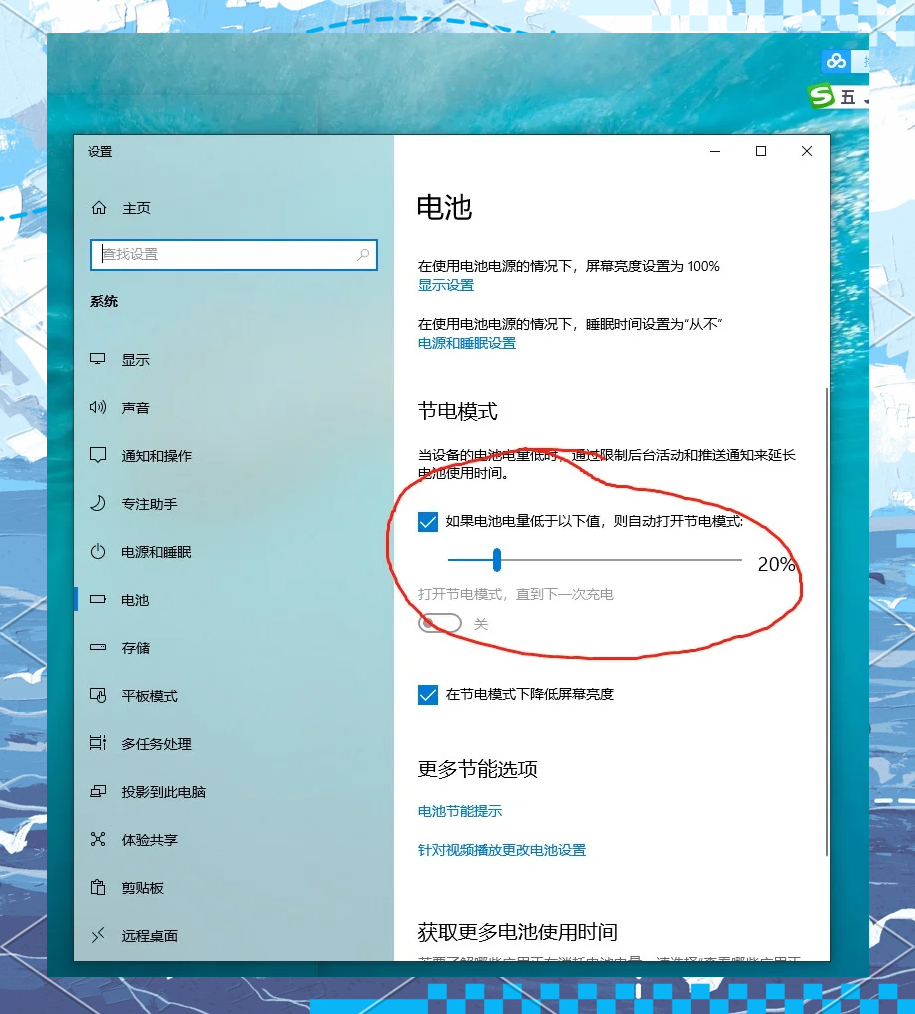
Task: Close the Settings window
Action: [806, 151]
